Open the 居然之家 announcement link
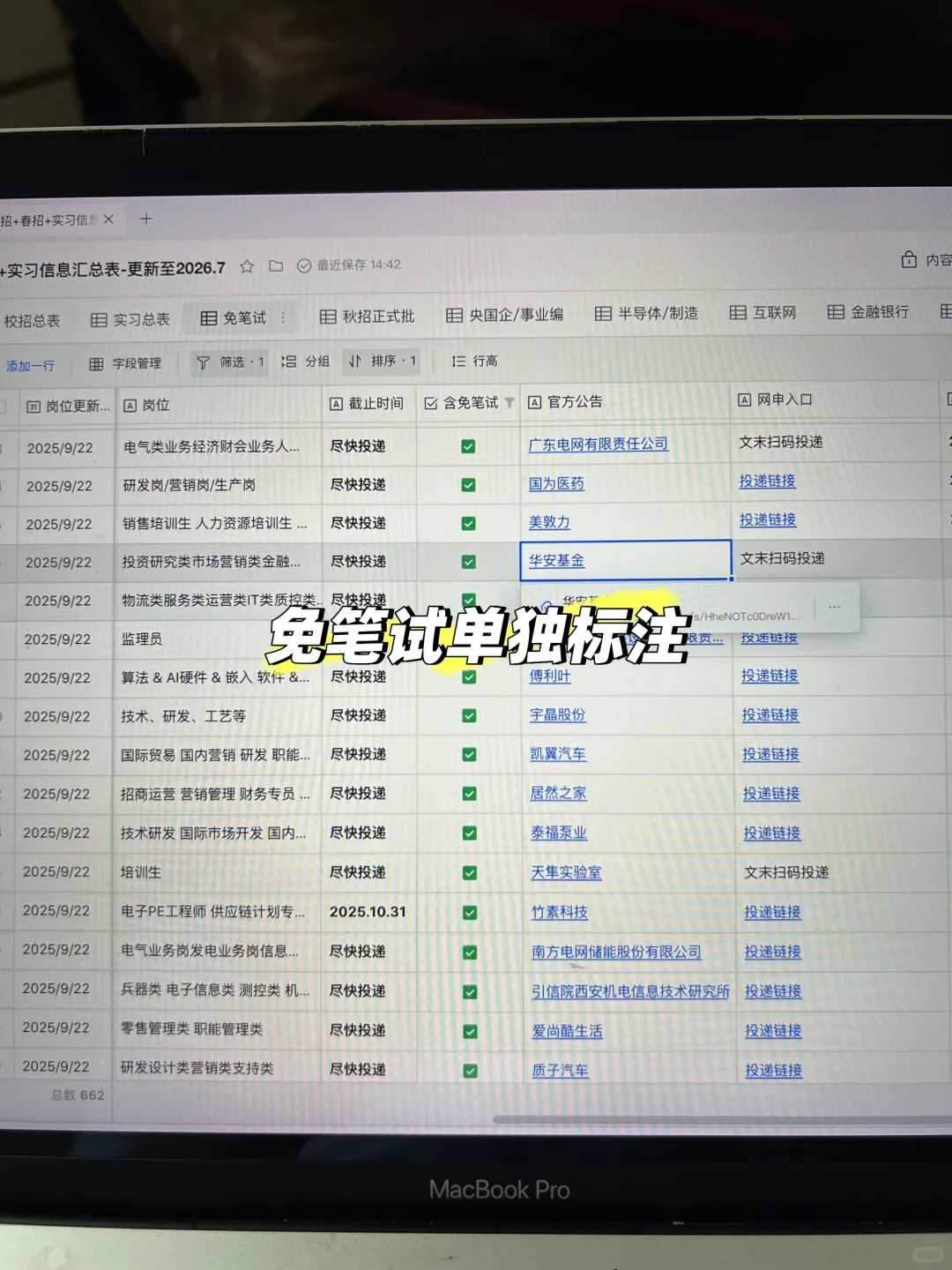This screenshot has height=1270, width=952. pyautogui.click(x=558, y=793)
